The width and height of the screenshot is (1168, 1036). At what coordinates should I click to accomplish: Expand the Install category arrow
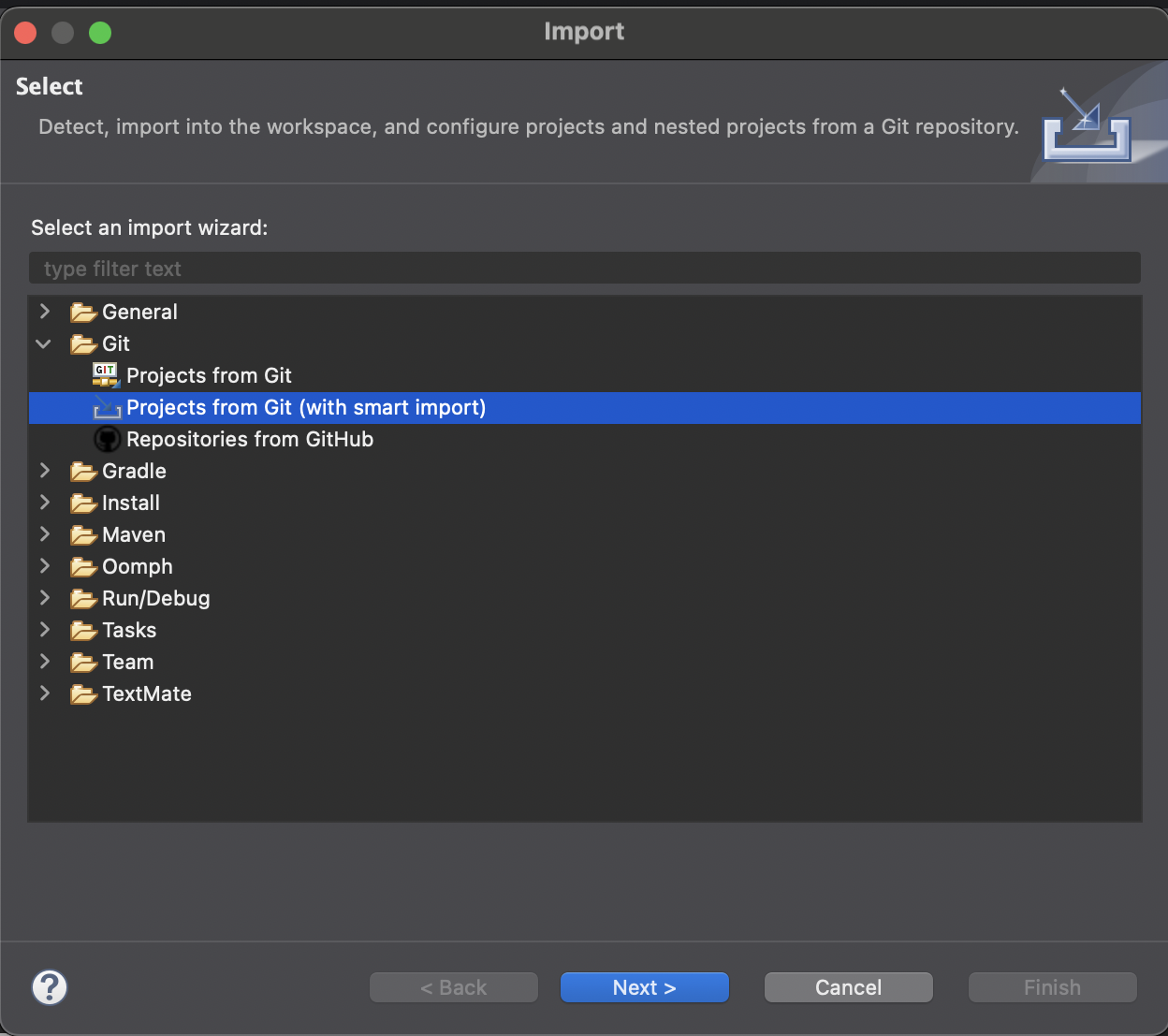44,503
